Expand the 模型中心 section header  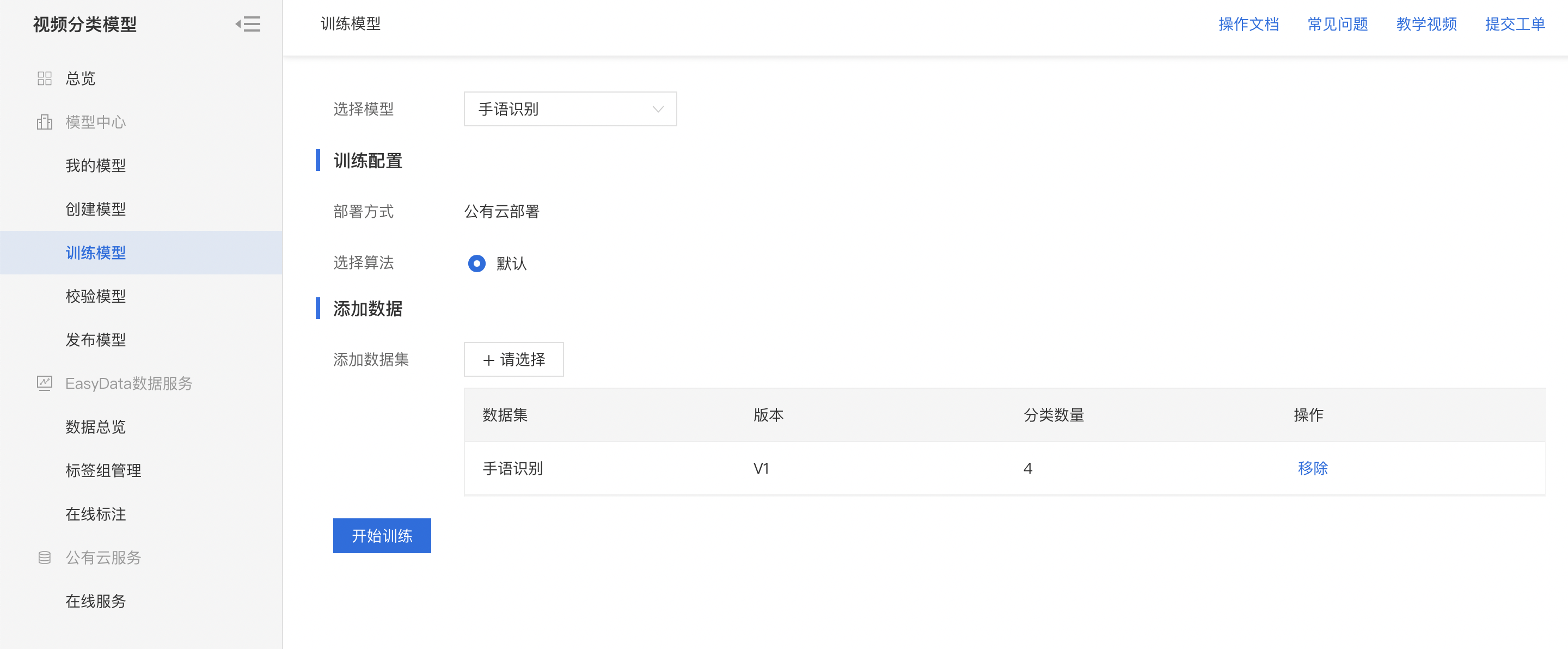(x=96, y=122)
